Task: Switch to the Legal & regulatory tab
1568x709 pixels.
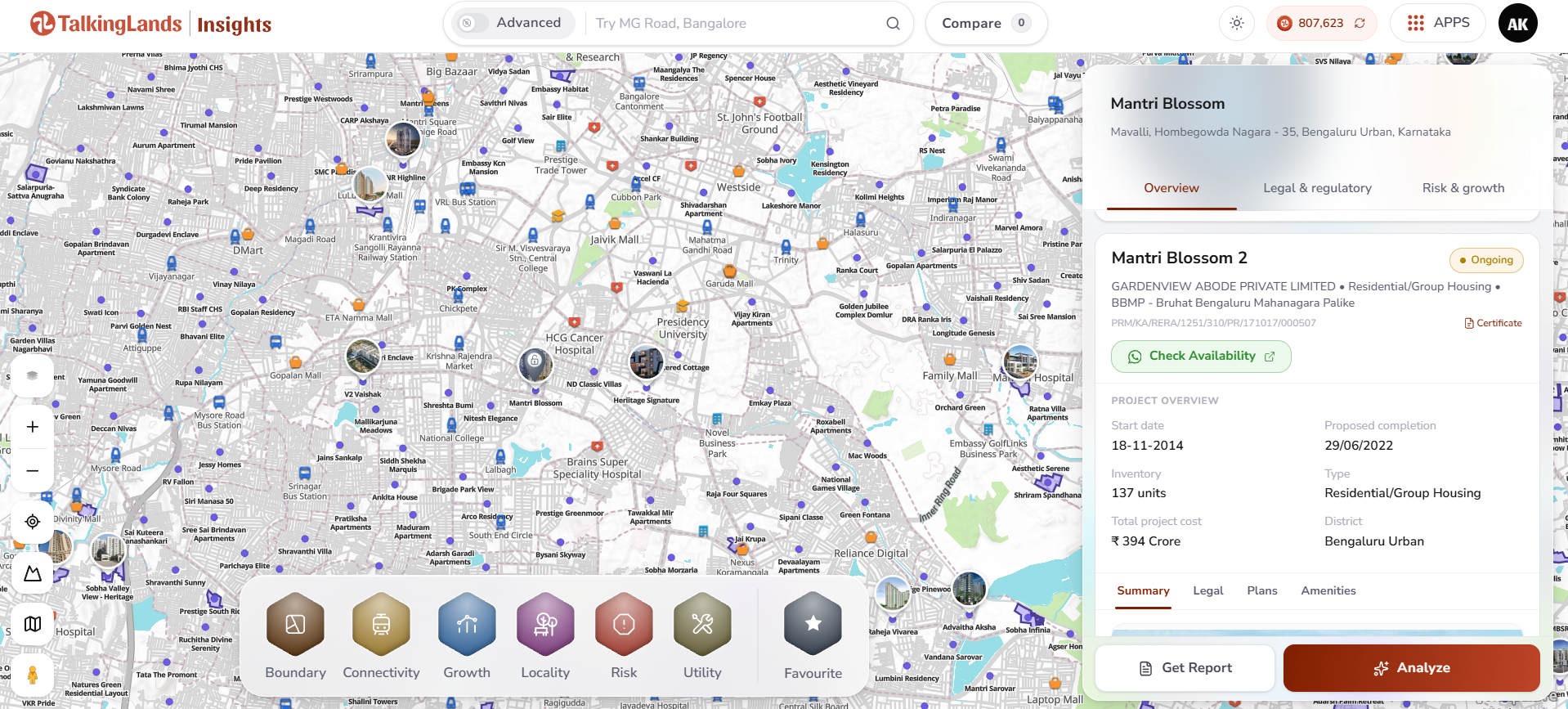Action: (1317, 188)
